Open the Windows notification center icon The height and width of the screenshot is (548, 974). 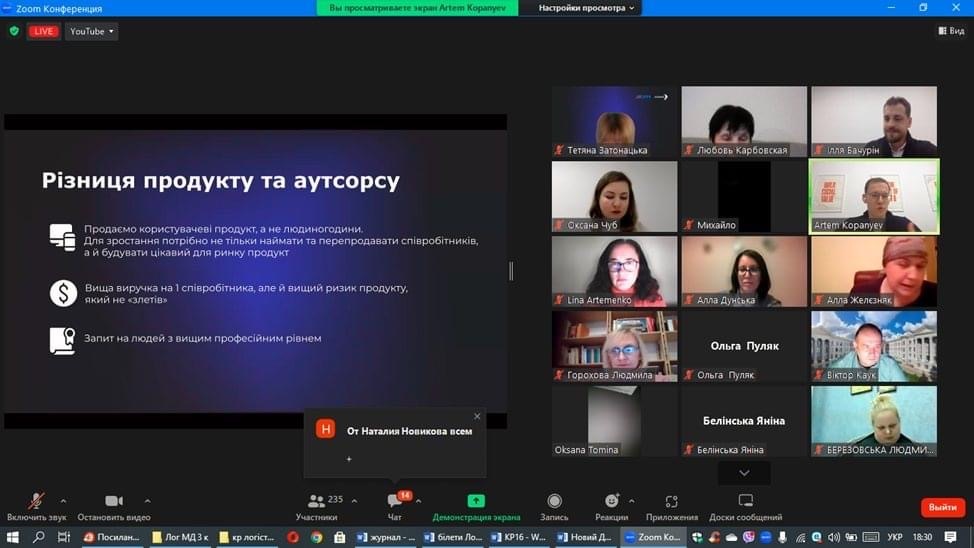tap(950, 537)
